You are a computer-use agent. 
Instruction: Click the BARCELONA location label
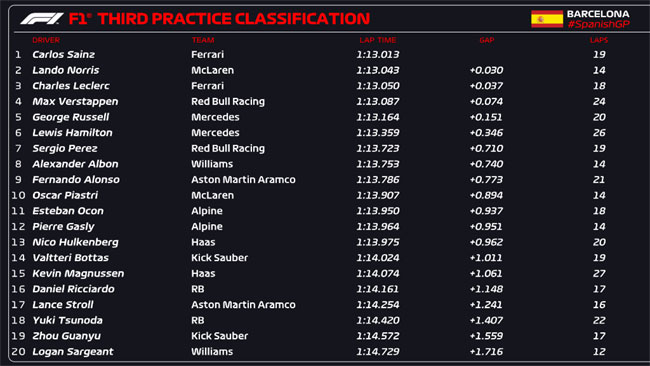[598, 14]
